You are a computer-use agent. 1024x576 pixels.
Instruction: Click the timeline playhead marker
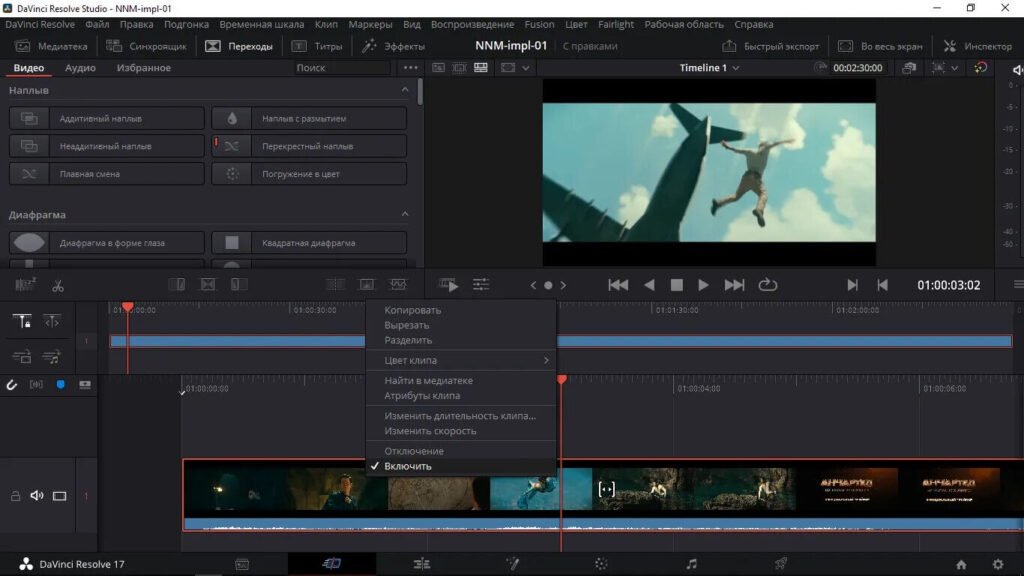click(x=562, y=379)
